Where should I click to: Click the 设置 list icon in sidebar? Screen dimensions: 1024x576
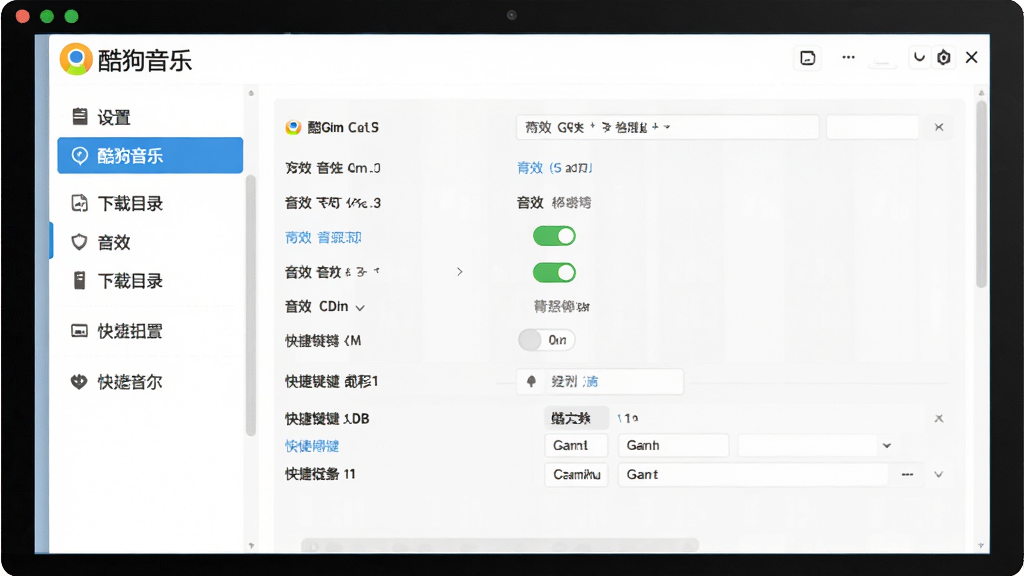point(79,116)
